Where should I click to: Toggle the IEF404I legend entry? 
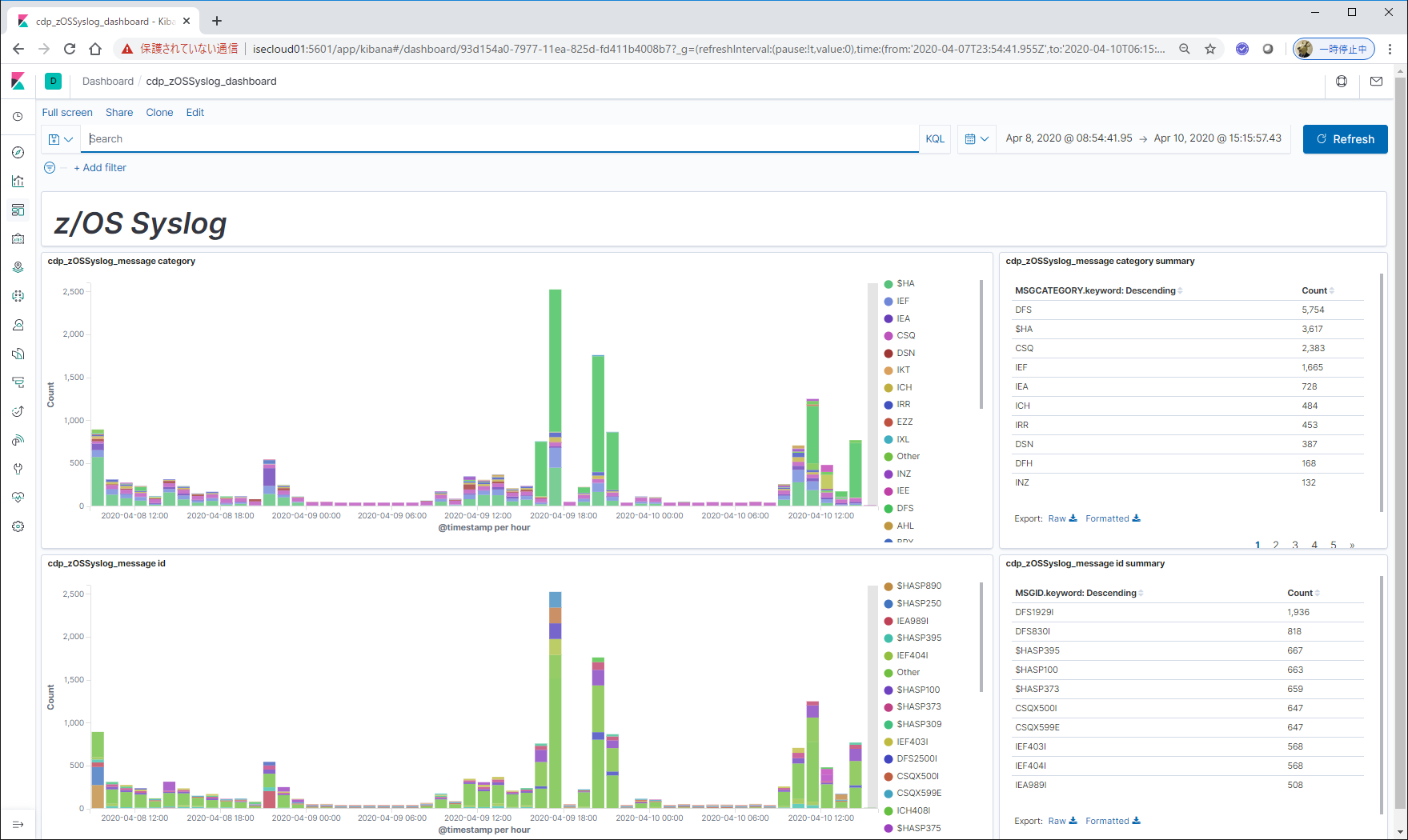[907, 656]
